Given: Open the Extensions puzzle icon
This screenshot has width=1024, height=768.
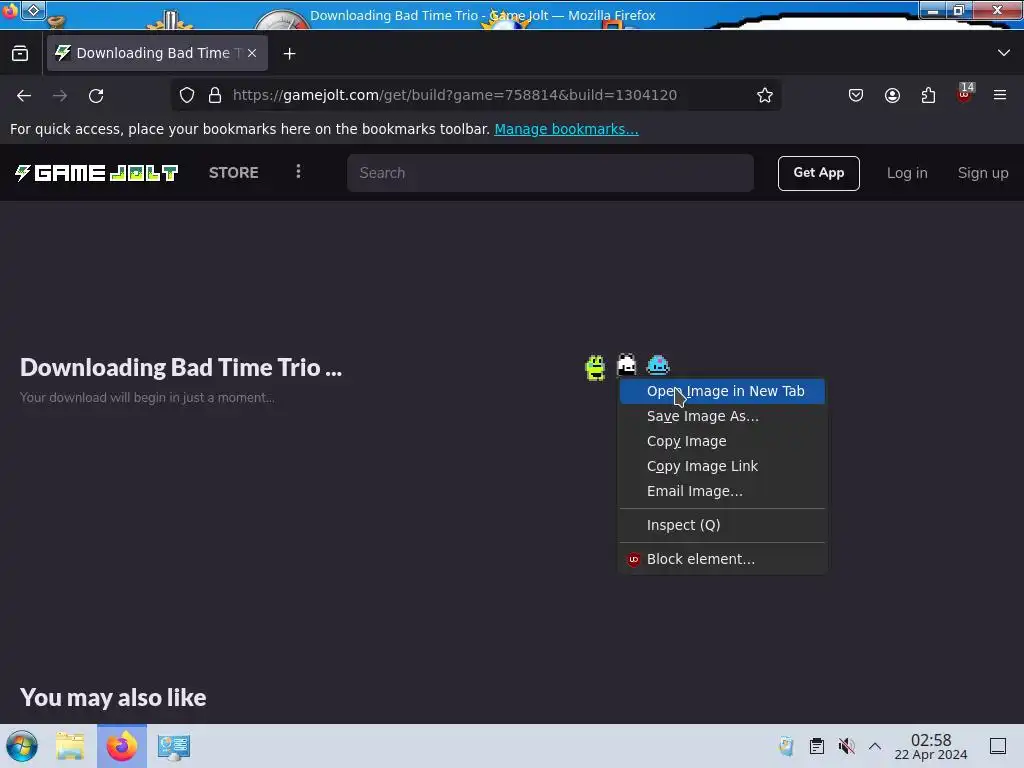Looking at the screenshot, I should (928, 95).
